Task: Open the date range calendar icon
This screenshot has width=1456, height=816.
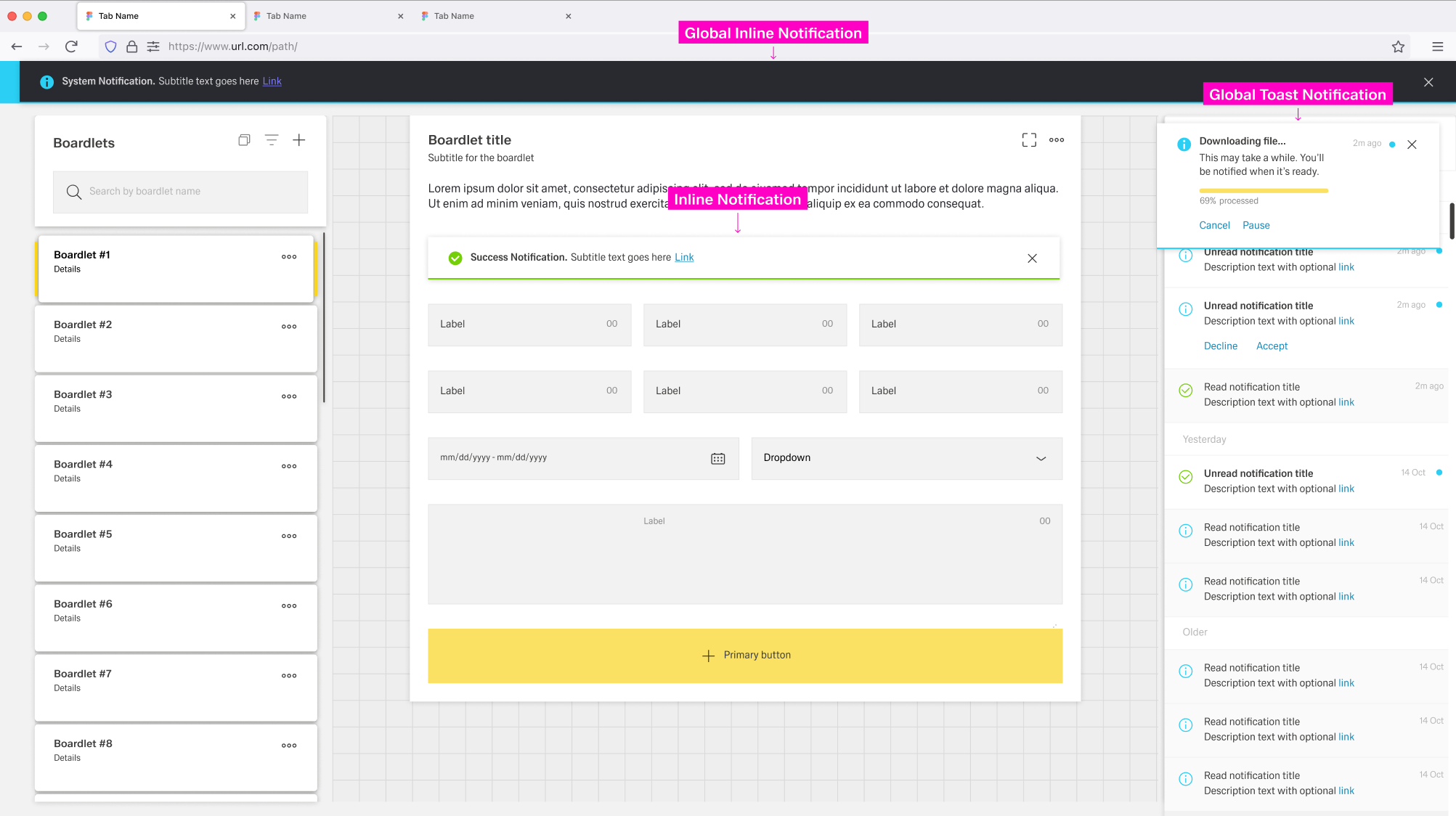Action: [717, 458]
